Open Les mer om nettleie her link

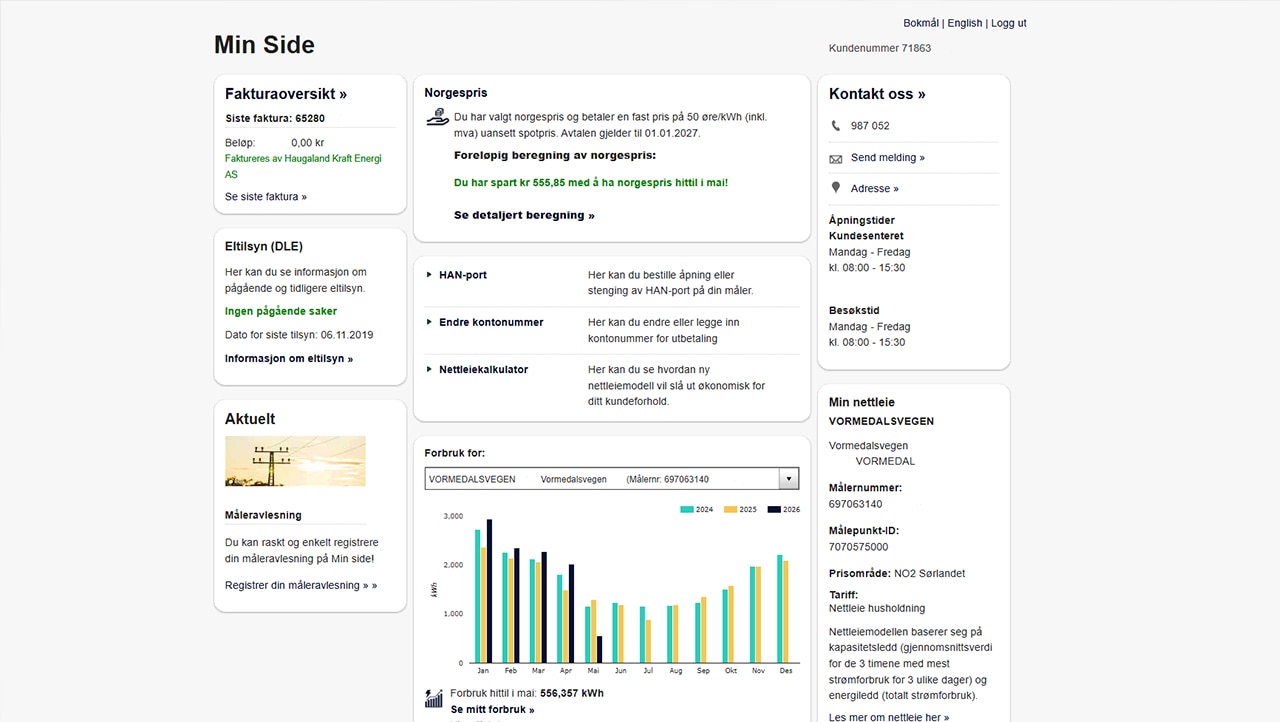coord(889,717)
